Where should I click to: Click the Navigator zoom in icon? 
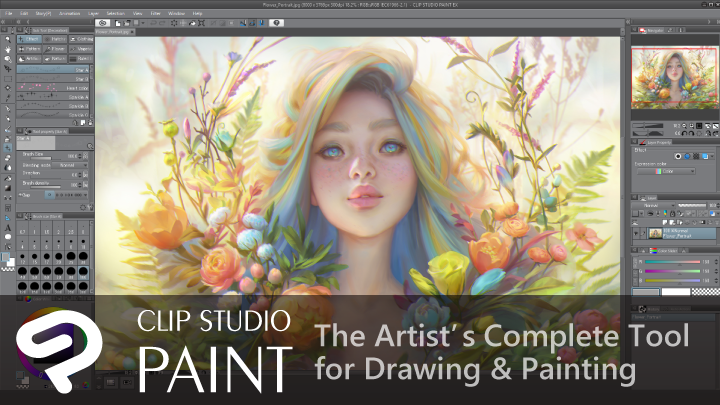coord(692,125)
